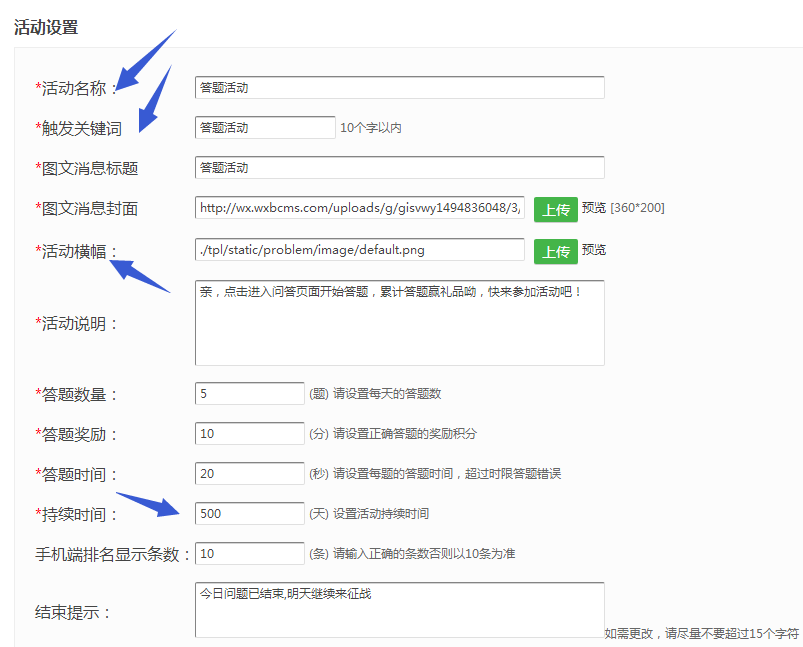Click the 活动名称 text input field
Screen dimensions: 803x647
click(399, 88)
